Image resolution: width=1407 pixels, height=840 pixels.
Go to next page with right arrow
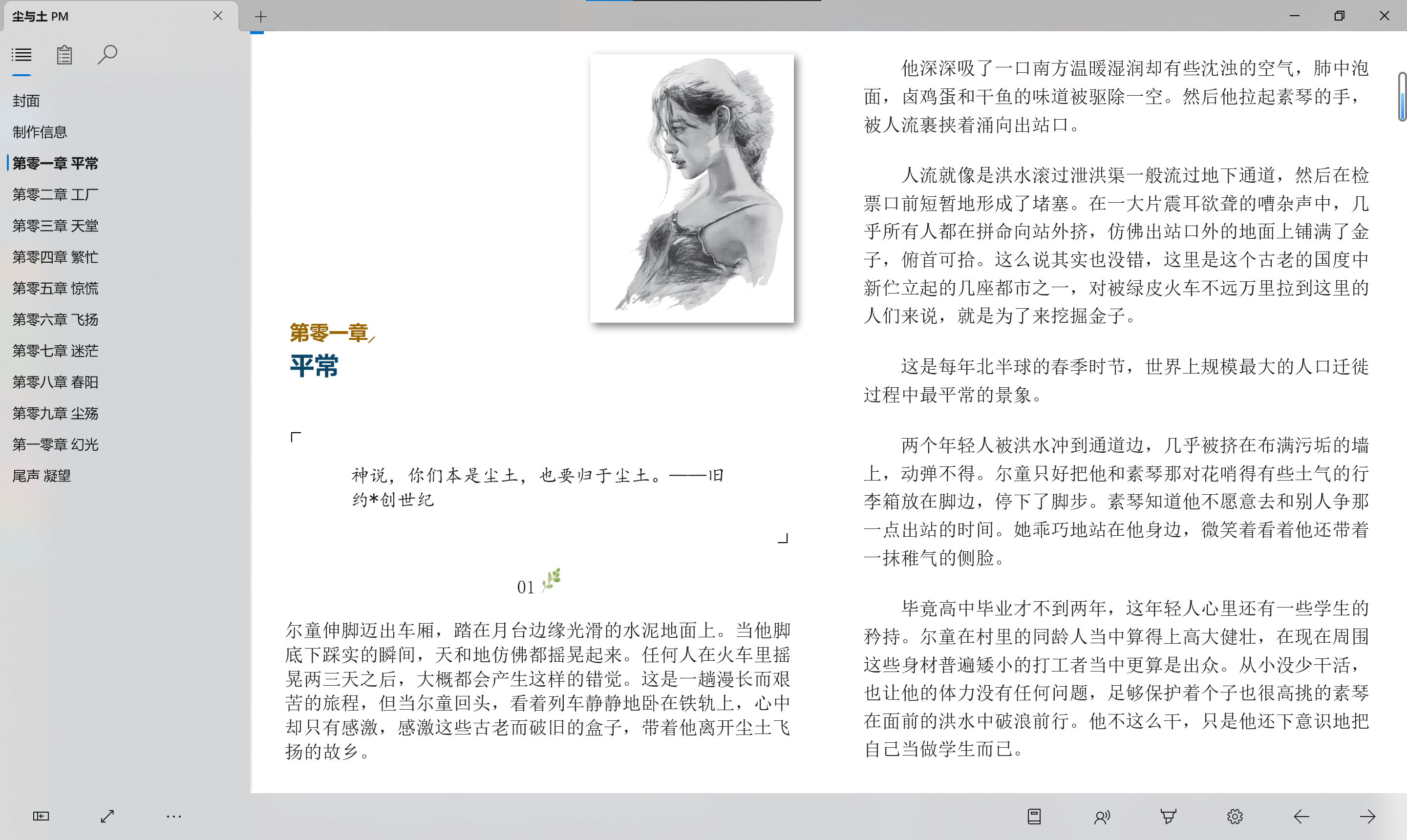pyautogui.click(x=1367, y=816)
